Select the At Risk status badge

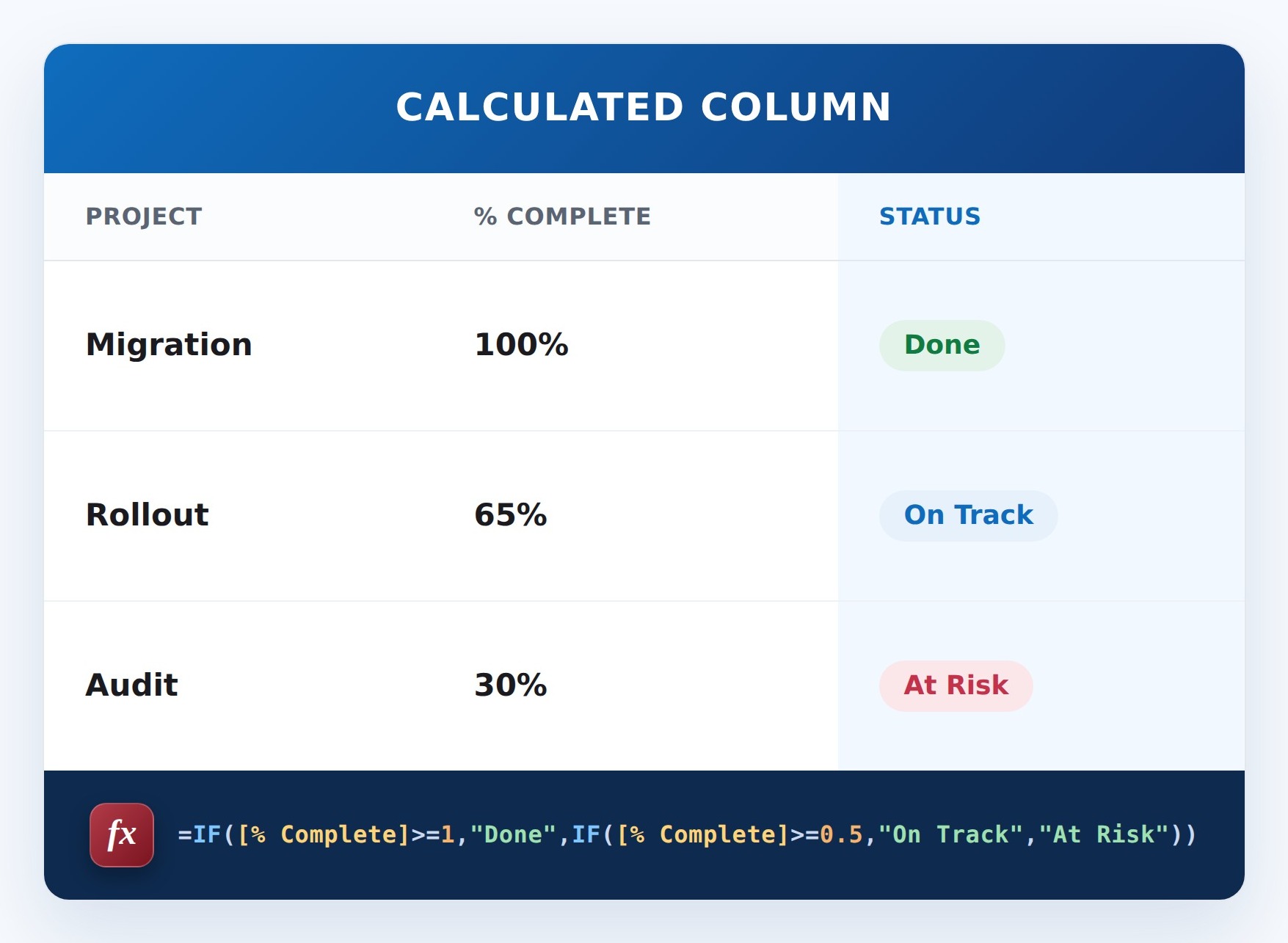(956, 685)
